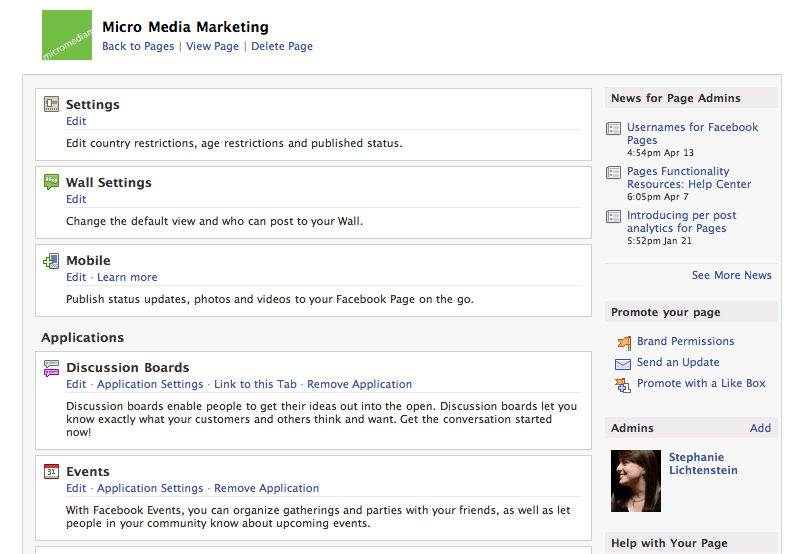Open Learn more under Mobile

coord(127,277)
